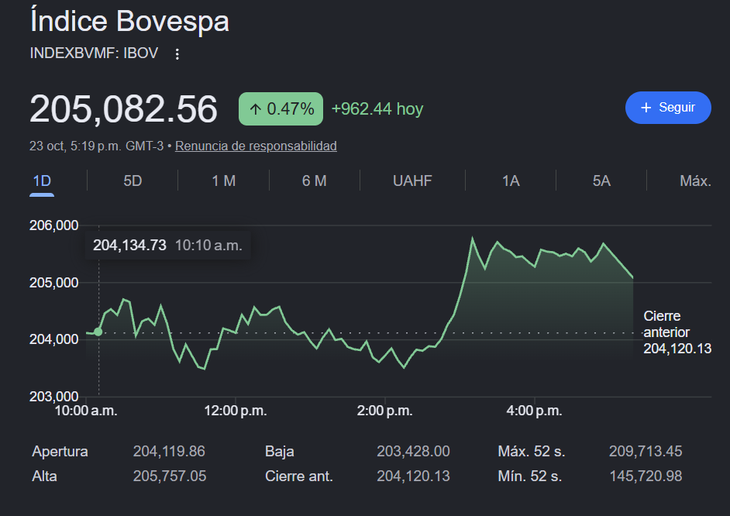Image resolution: width=730 pixels, height=516 pixels.
Task: Switch to the 5A time range tab
Action: click(x=601, y=181)
